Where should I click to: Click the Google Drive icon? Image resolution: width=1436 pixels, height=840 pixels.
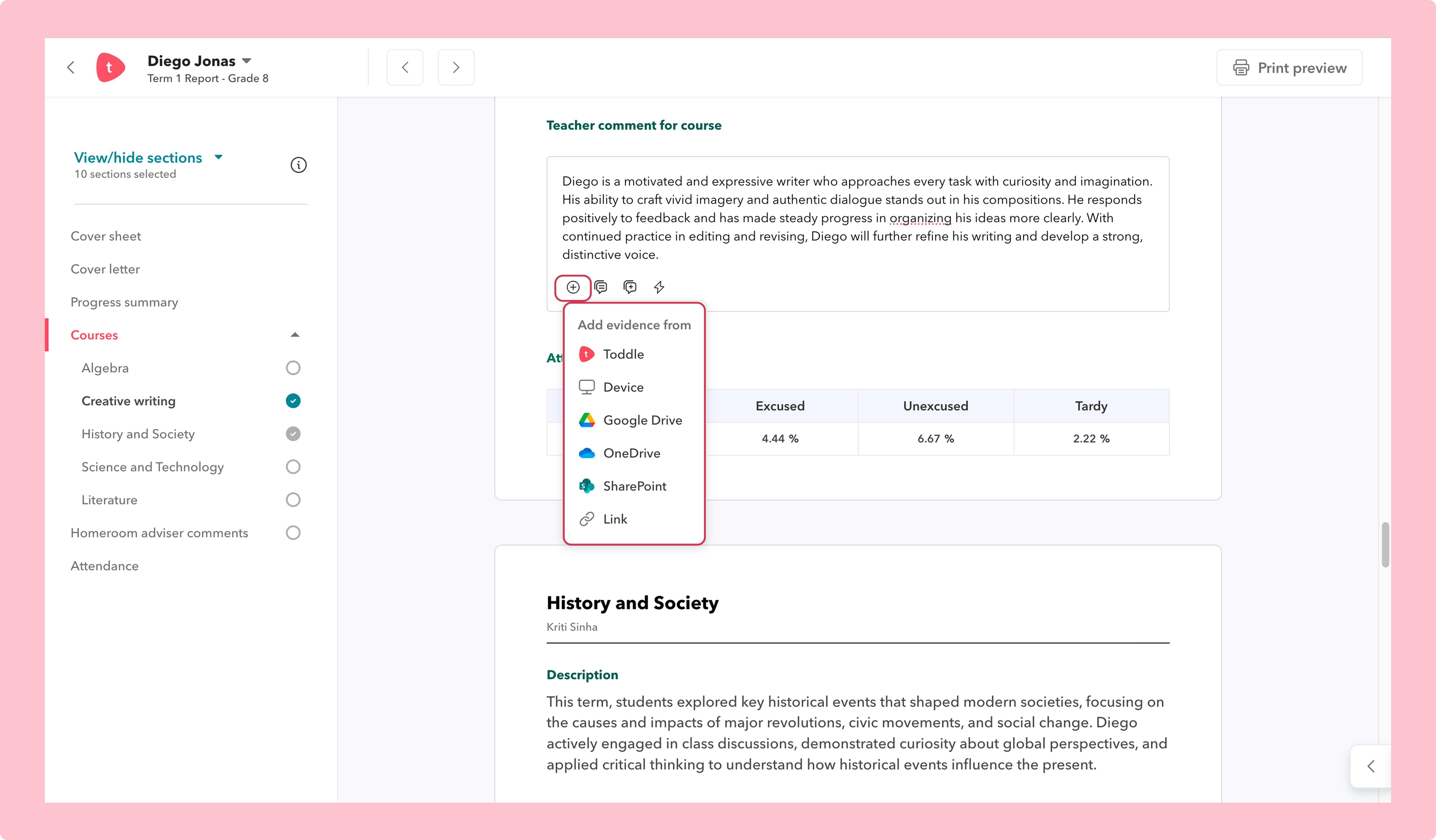586,420
